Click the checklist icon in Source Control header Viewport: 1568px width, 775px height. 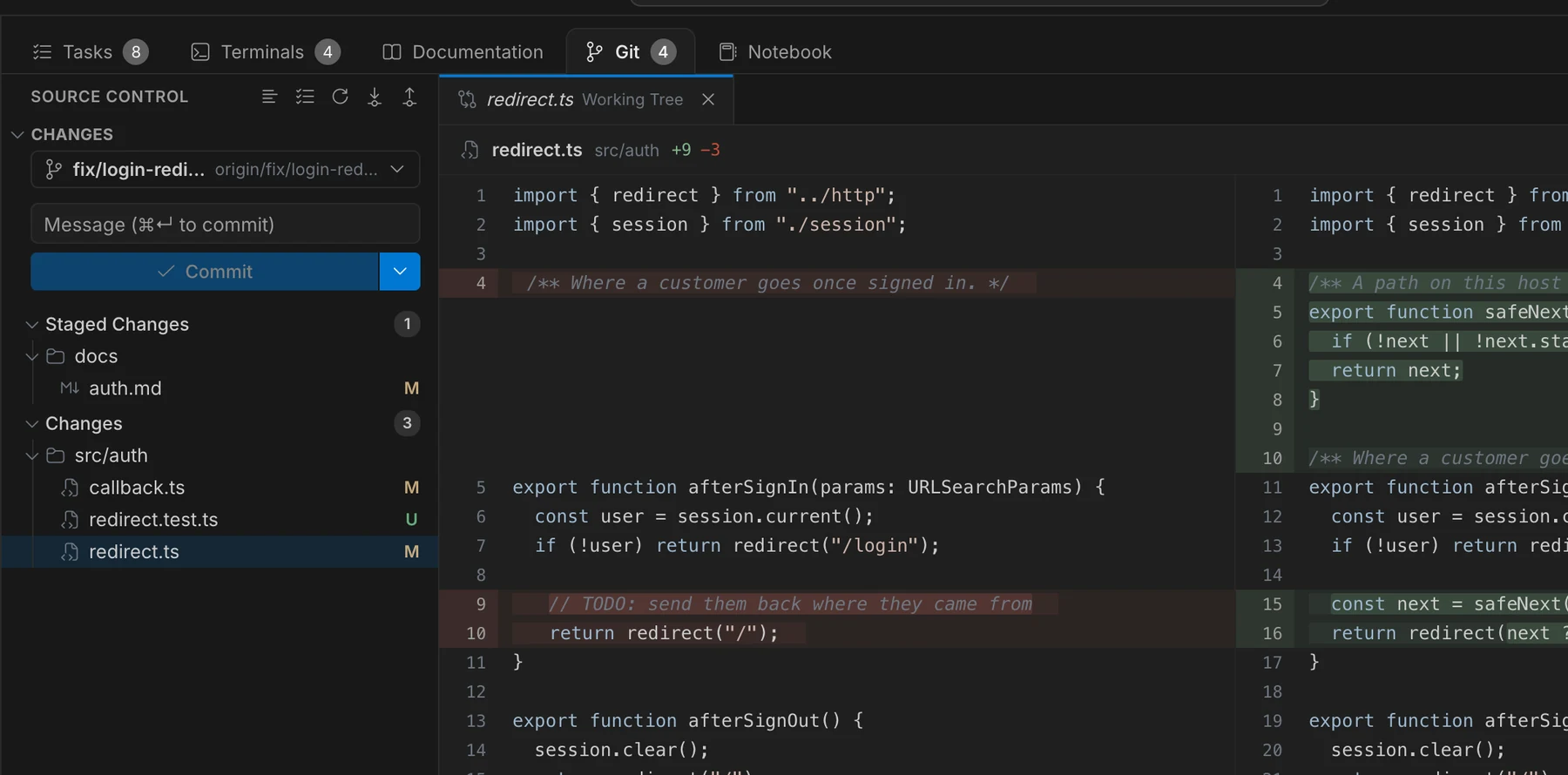(305, 97)
